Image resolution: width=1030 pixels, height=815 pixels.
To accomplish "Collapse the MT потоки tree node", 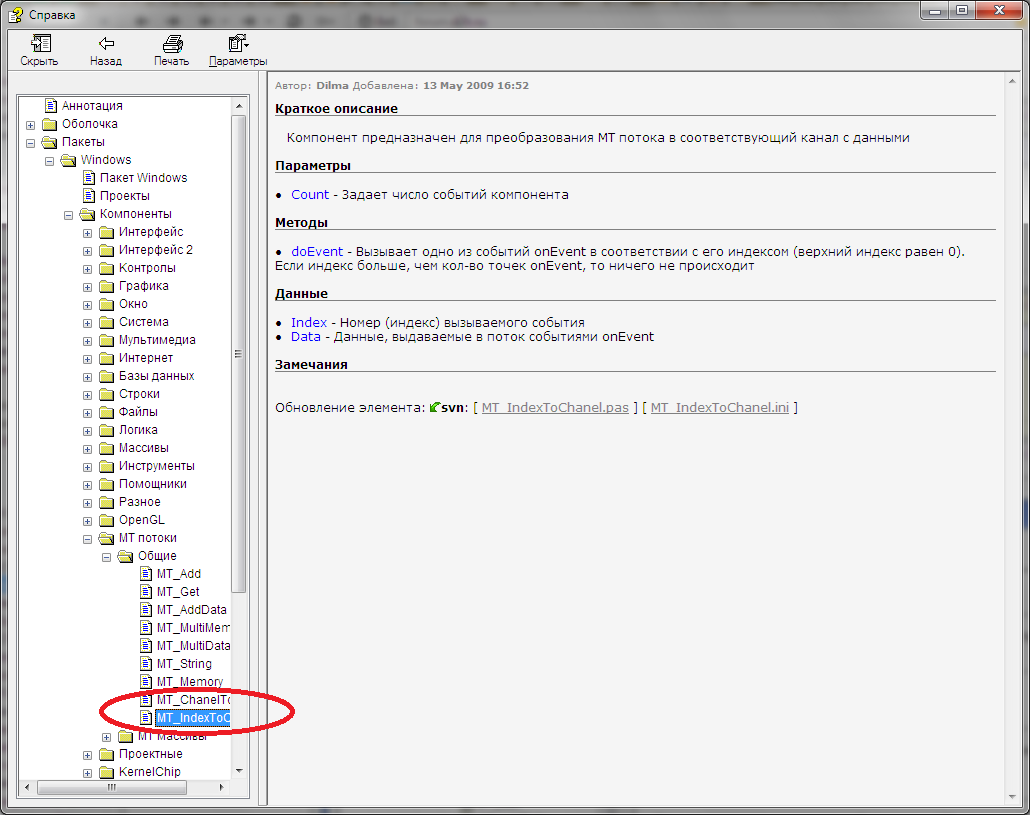I will [x=88, y=538].
